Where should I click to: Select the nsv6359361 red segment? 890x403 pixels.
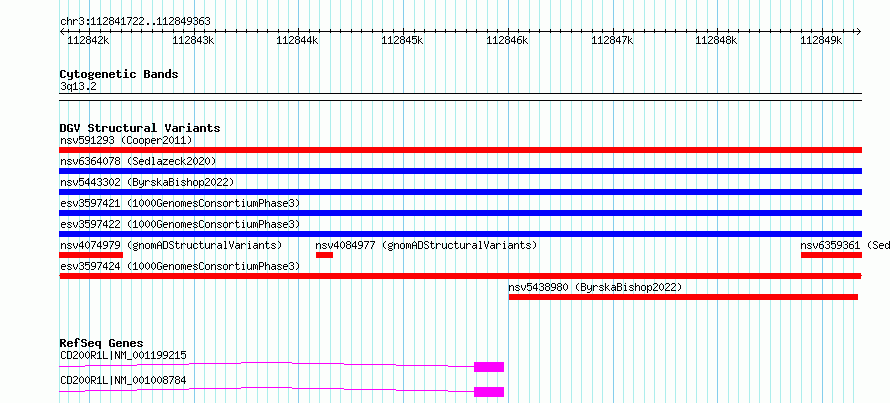[x=831, y=255]
